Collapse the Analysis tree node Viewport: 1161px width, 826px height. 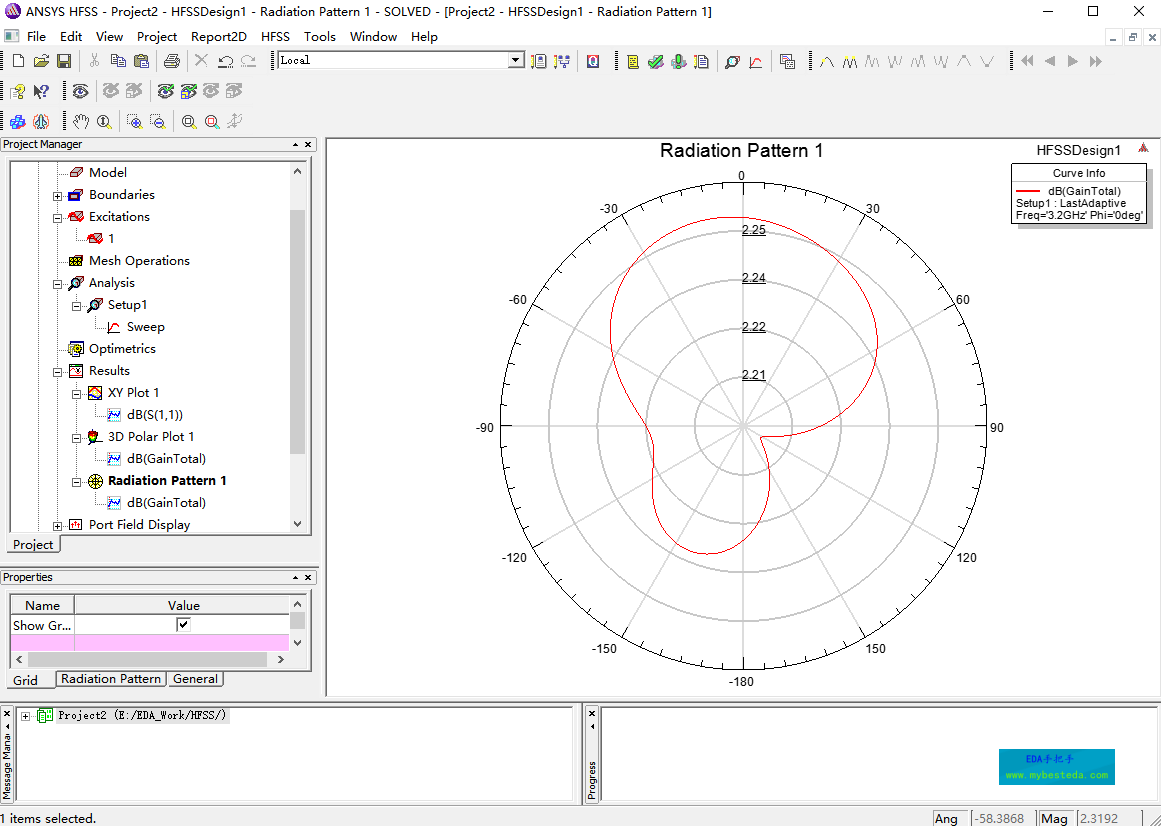(x=58, y=283)
